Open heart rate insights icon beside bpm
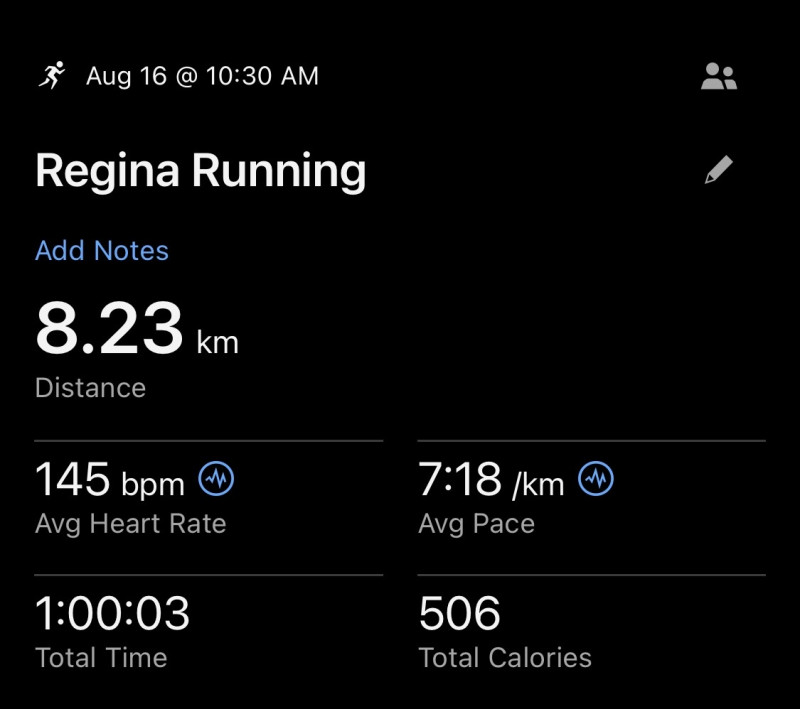 point(216,480)
